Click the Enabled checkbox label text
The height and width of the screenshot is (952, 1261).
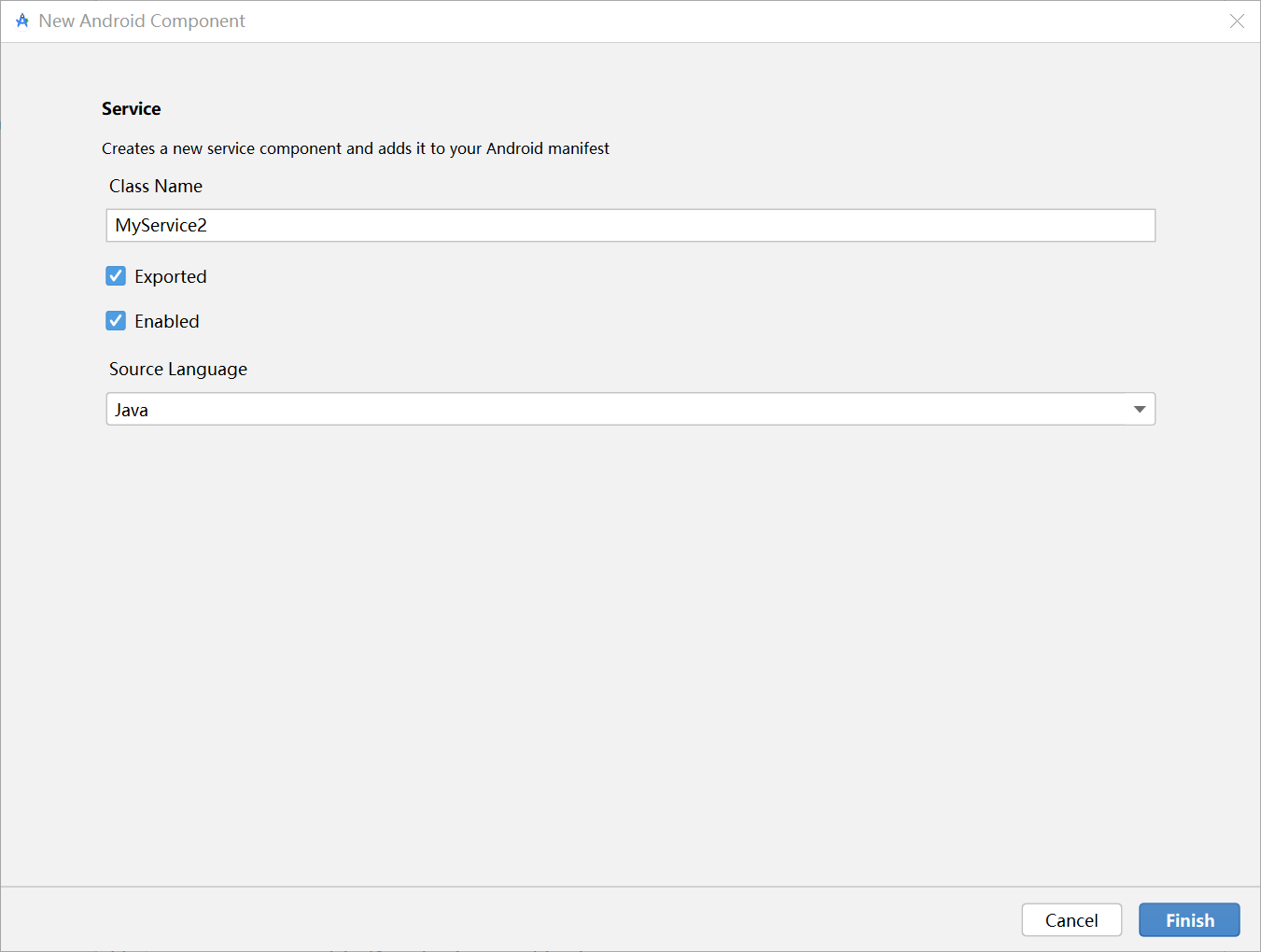coord(167,322)
